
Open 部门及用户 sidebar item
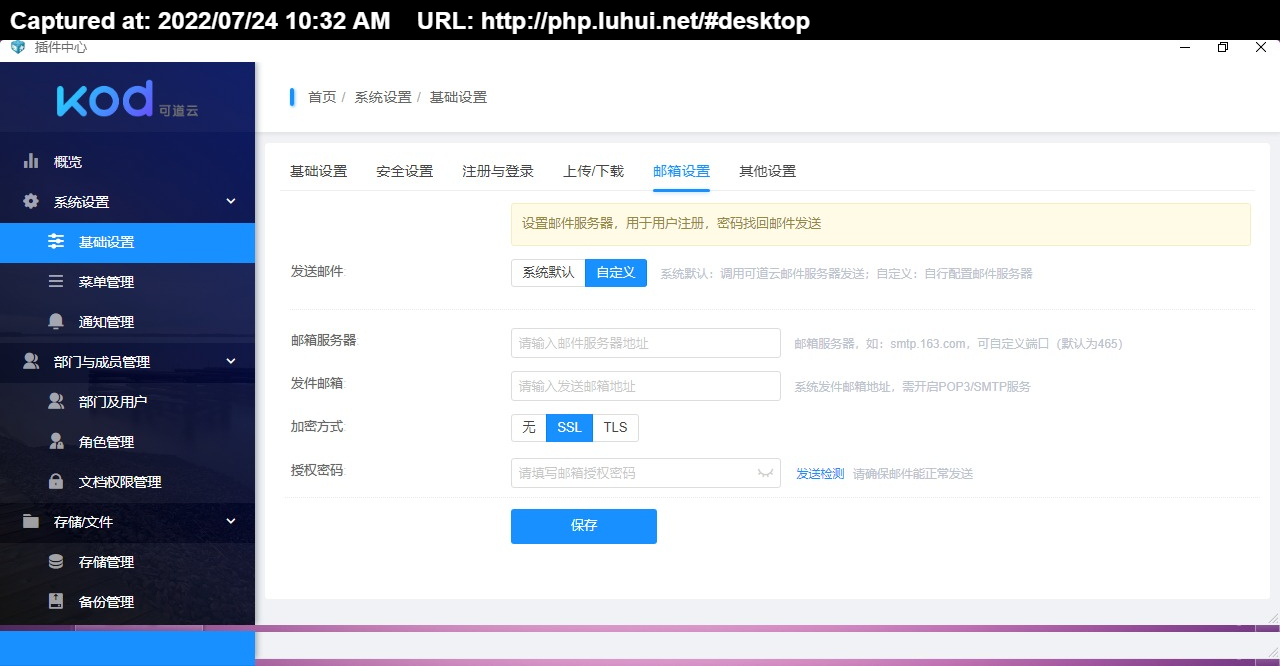tap(127, 402)
